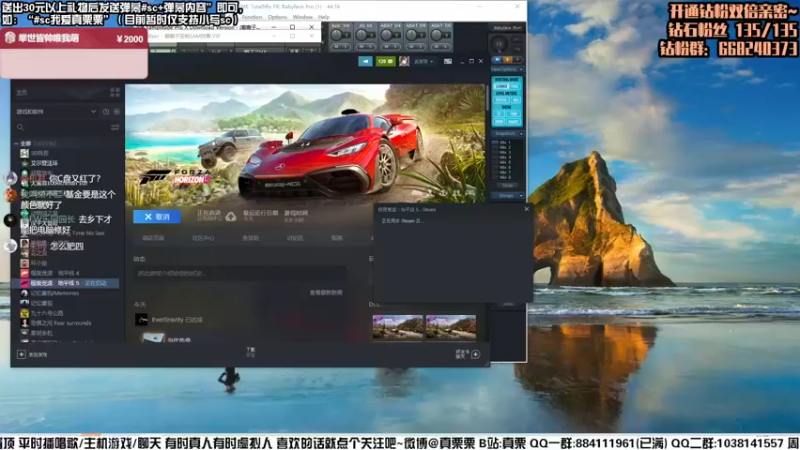The width and height of the screenshot is (800, 450).
Task: Open Friends and Chat plus icon
Action: click(476, 354)
